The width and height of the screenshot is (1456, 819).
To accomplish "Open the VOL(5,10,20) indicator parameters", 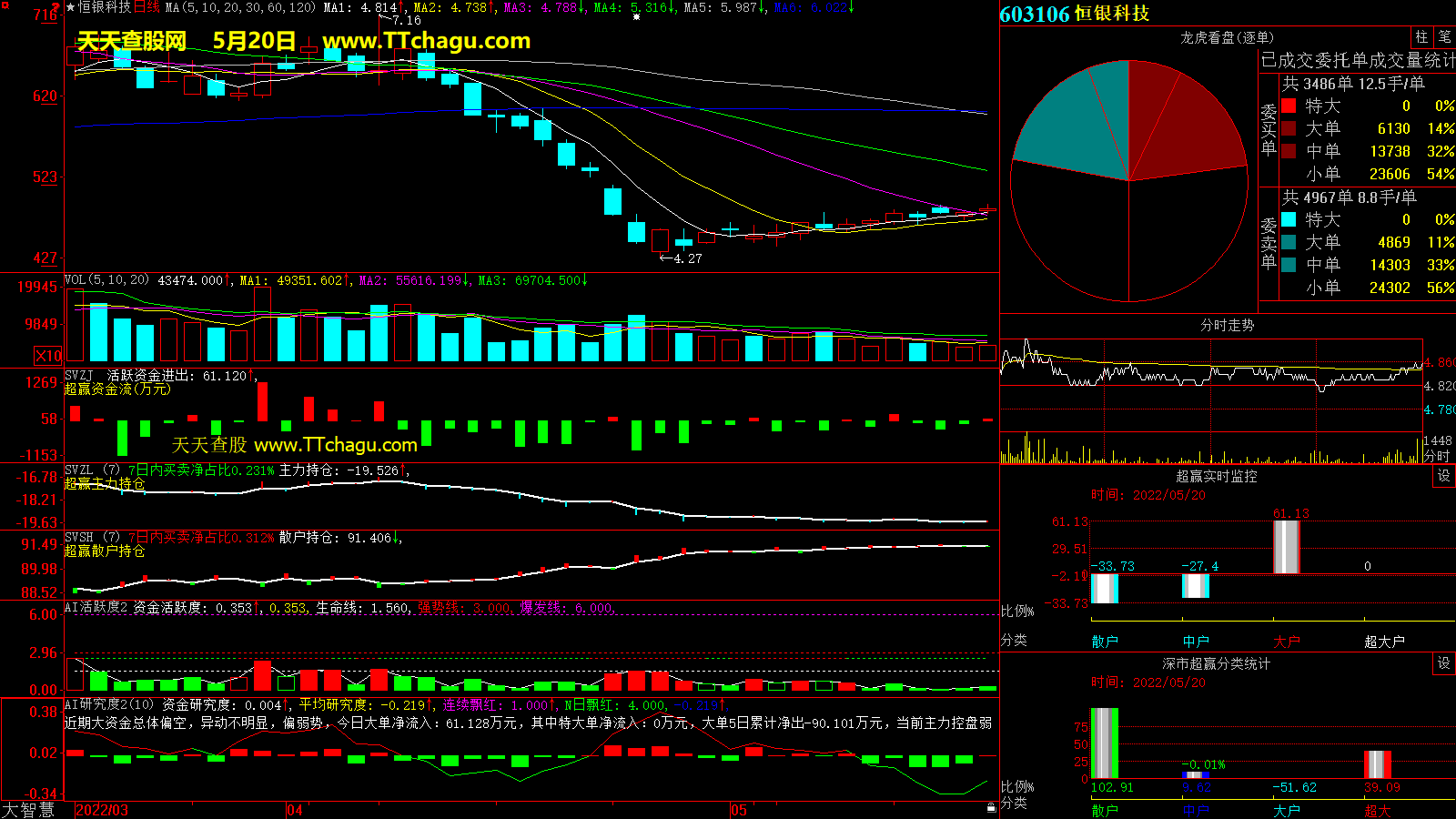I will tap(106, 280).
